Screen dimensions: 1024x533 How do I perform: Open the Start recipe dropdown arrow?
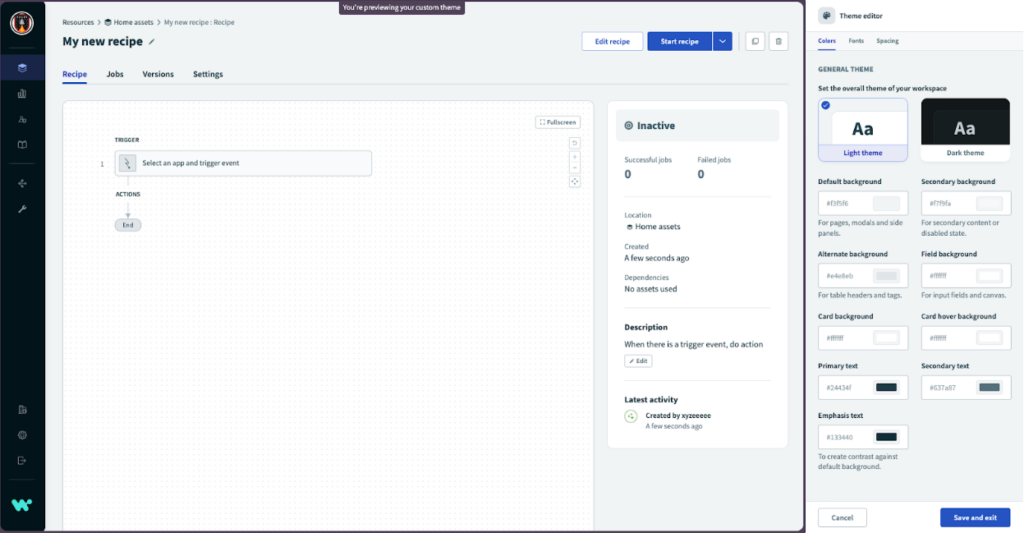click(x=722, y=41)
